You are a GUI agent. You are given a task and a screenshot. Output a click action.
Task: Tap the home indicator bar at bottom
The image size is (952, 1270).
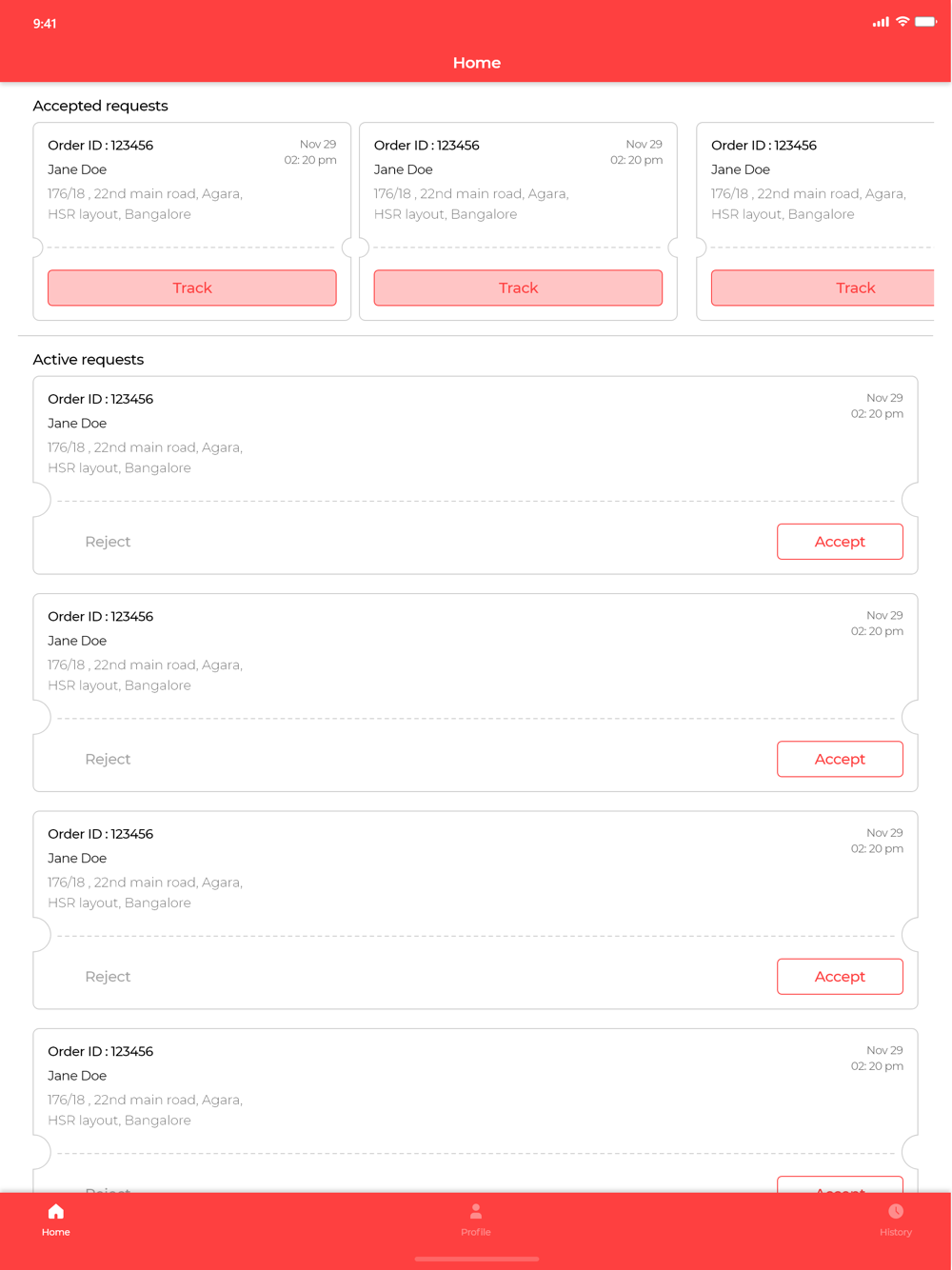tap(476, 1259)
